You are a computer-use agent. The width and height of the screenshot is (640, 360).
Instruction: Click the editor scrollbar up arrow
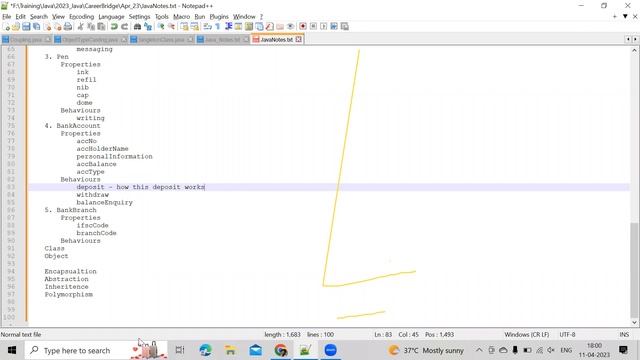pos(634,50)
